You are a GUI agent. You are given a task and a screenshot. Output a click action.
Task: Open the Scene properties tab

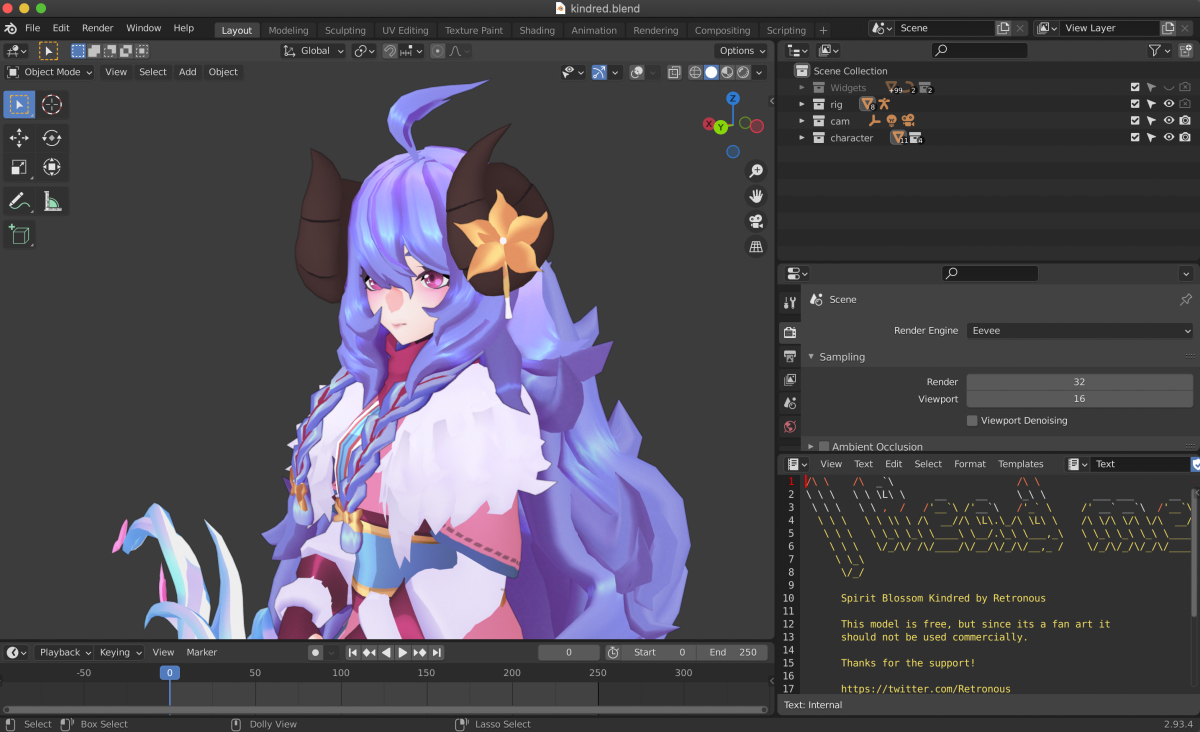click(x=790, y=403)
